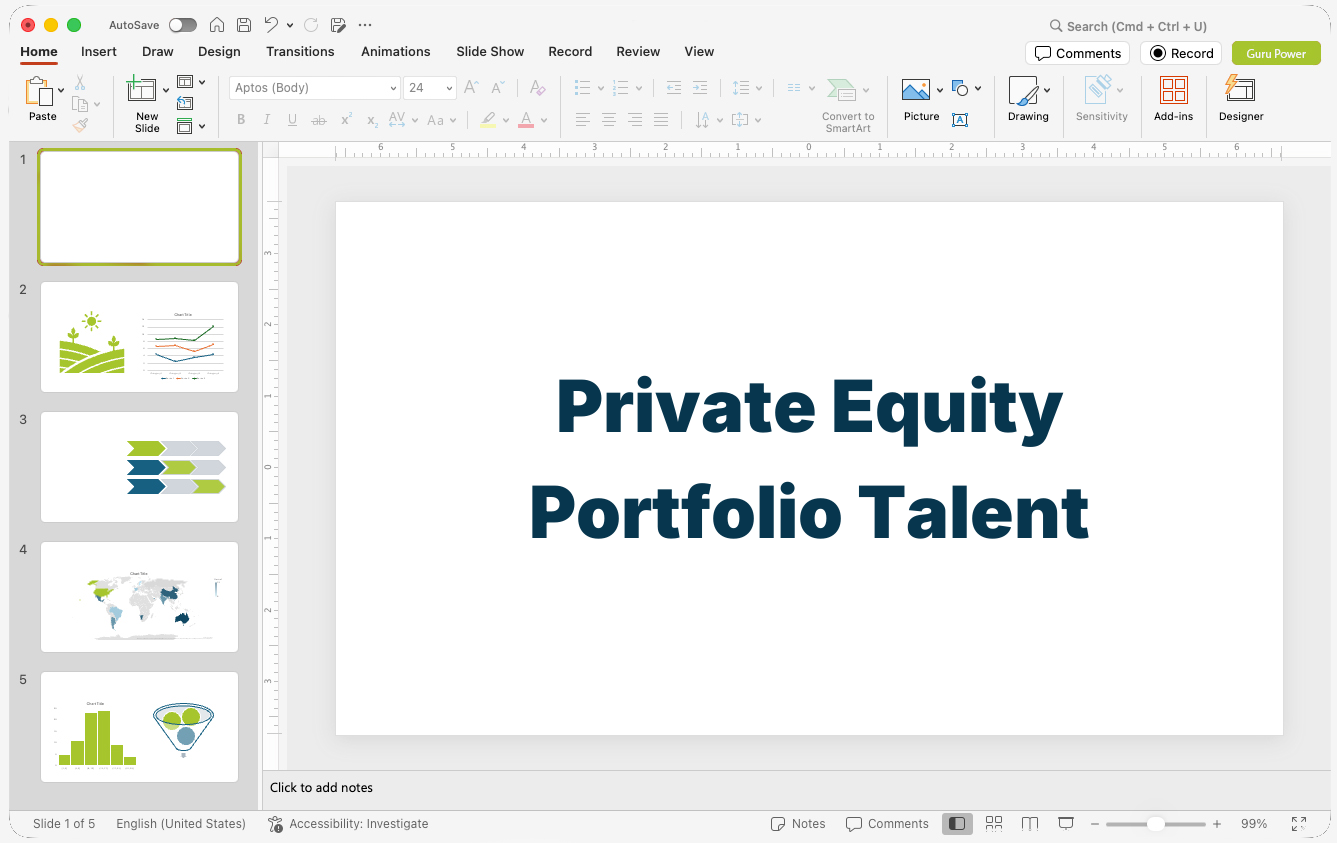This screenshot has height=843, width=1337.
Task: Click the Comments button near the search box
Action: click(x=1077, y=53)
